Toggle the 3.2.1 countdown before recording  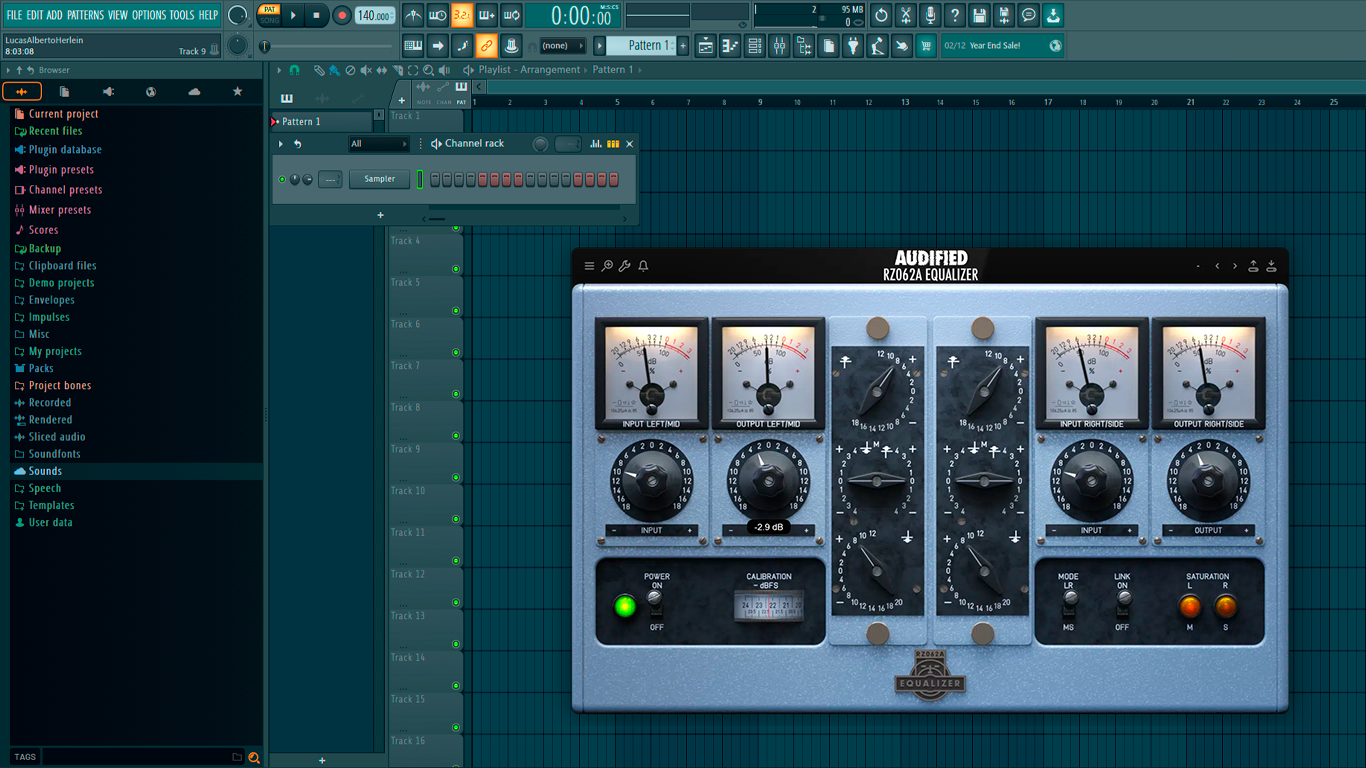462,15
